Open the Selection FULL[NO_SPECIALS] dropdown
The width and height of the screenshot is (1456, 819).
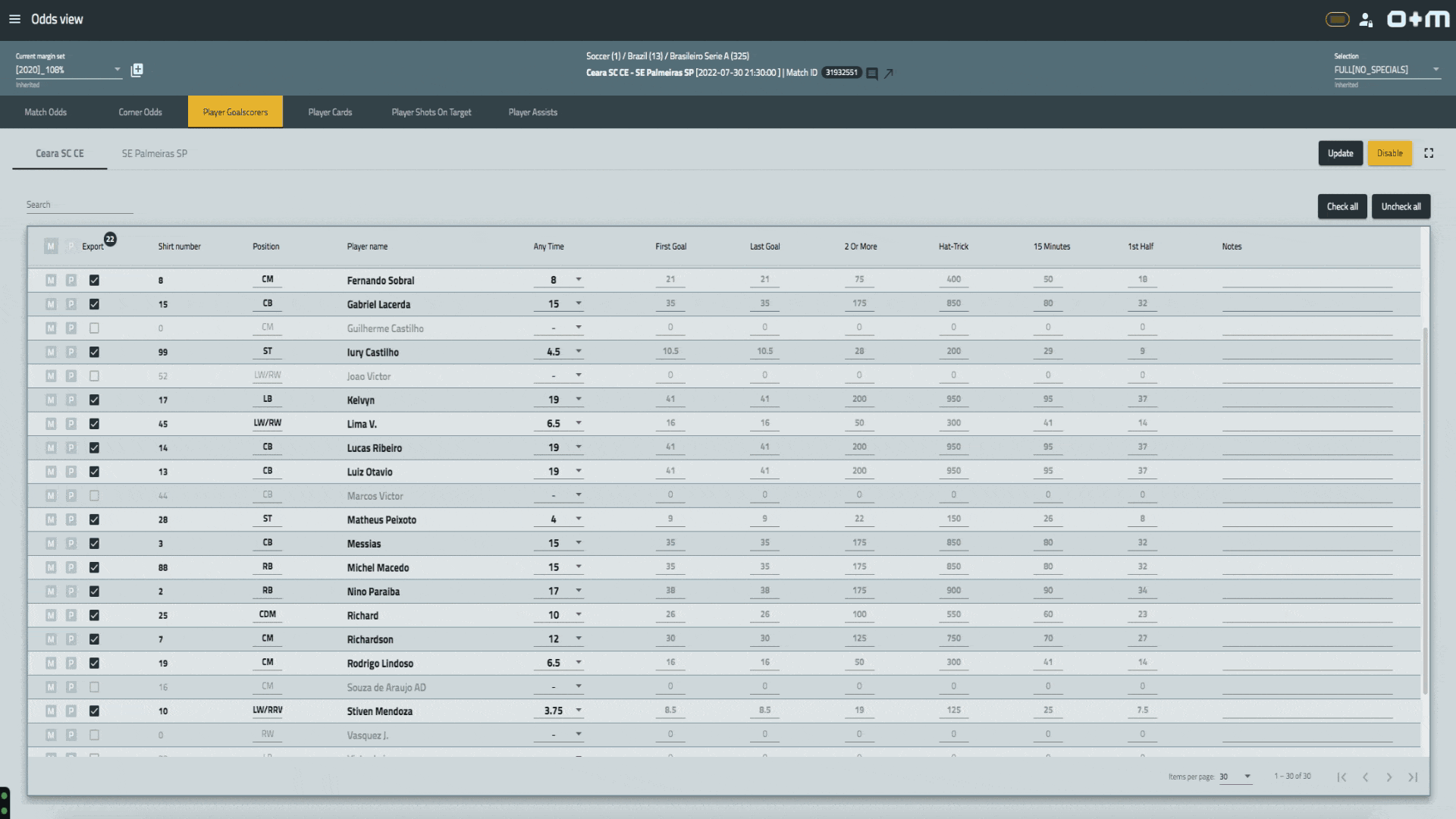(x=1386, y=70)
